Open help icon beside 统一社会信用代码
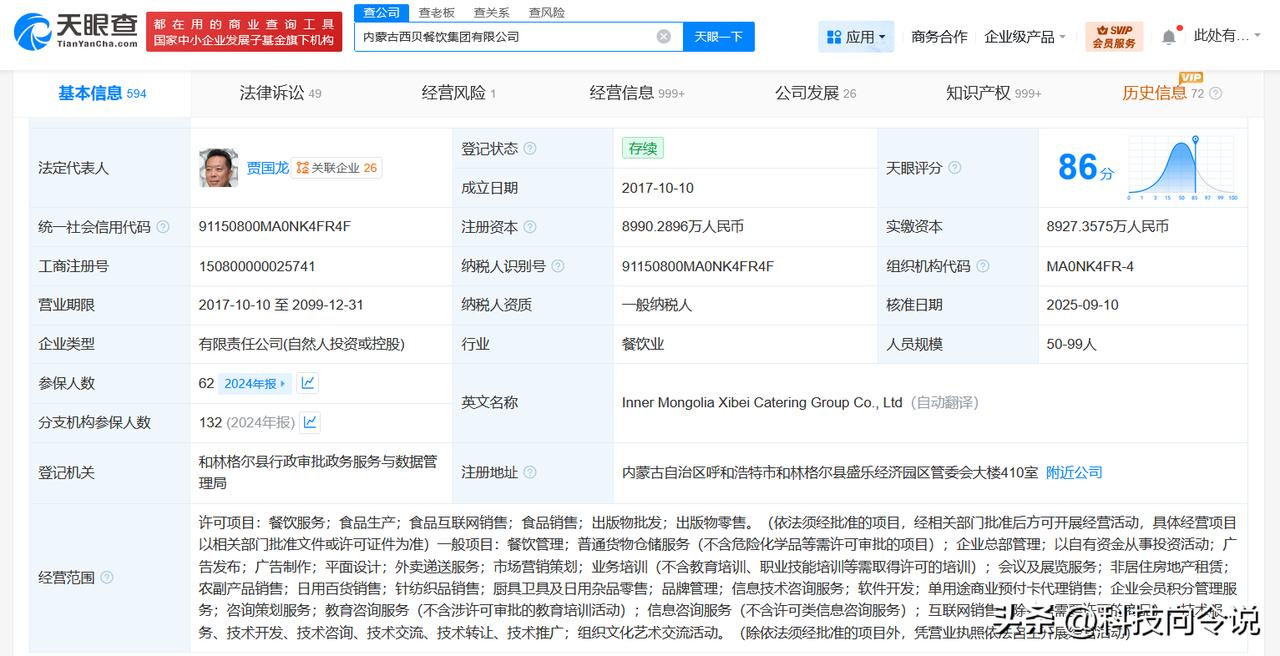1280x656 pixels. click(163, 227)
